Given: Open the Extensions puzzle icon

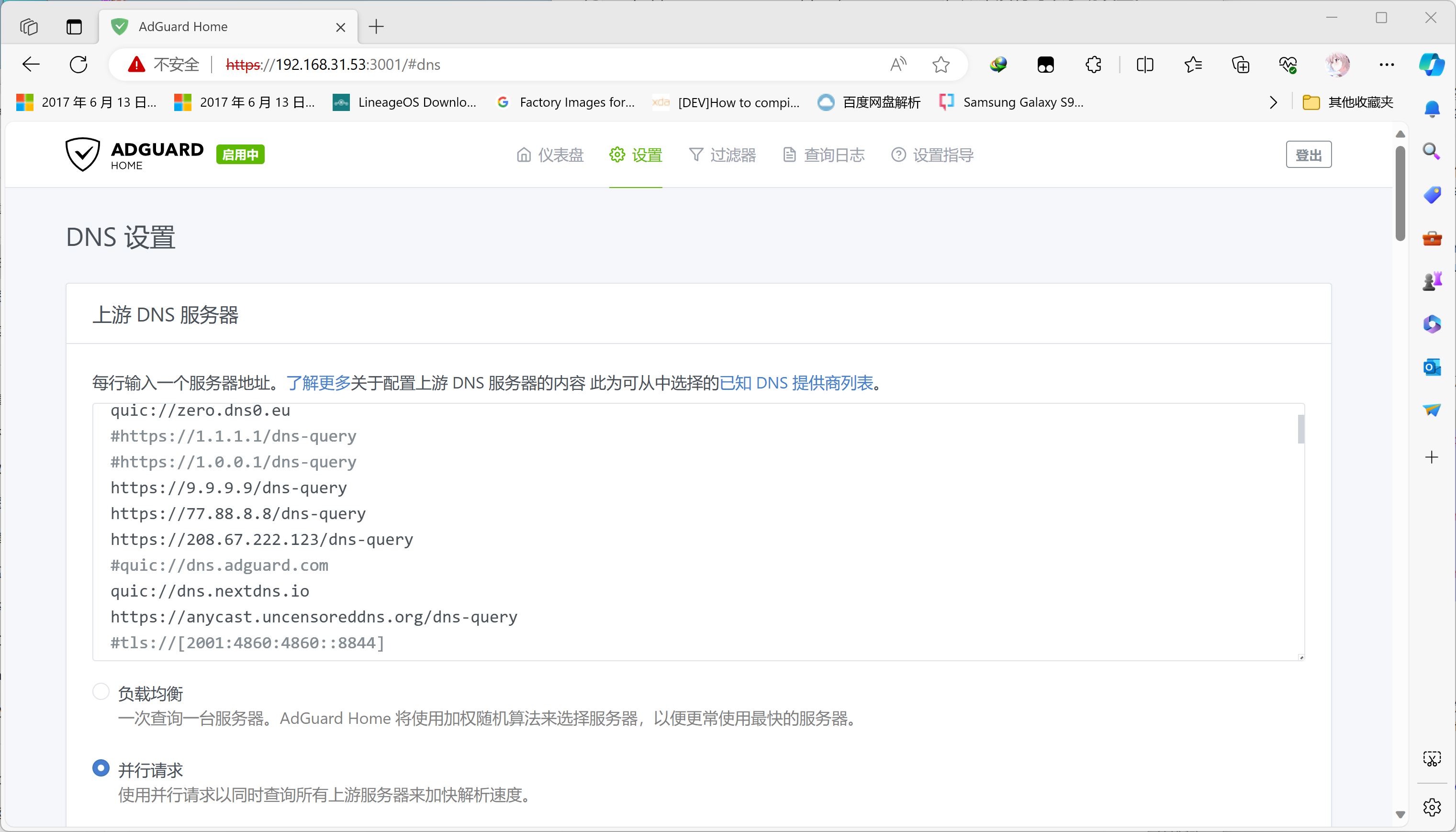Looking at the screenshot, I should 1093,65.
